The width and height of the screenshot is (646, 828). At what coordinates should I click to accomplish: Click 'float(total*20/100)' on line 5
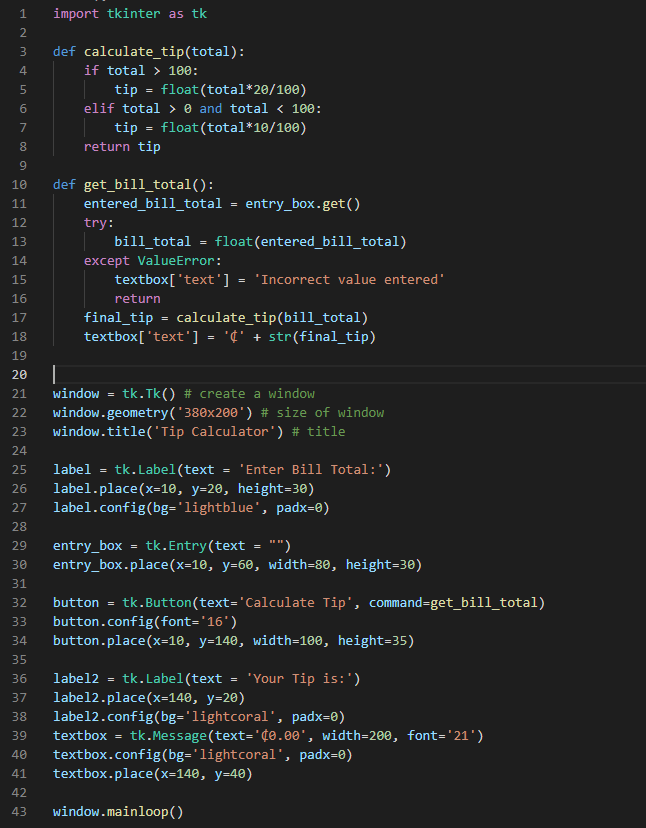pyautogui.click(x=233, y=90)
